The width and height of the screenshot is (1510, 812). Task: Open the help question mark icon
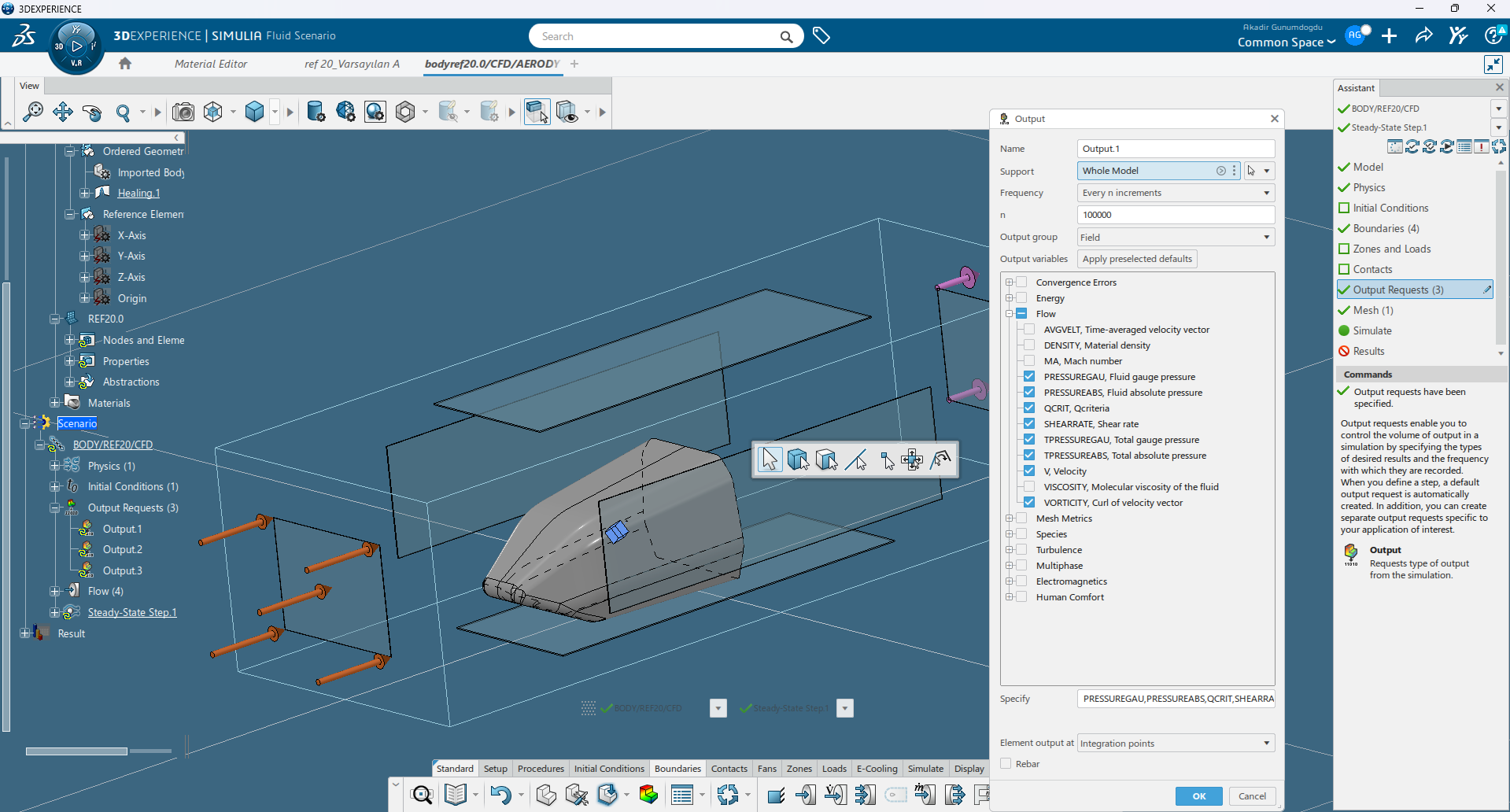coord(1494,35)
